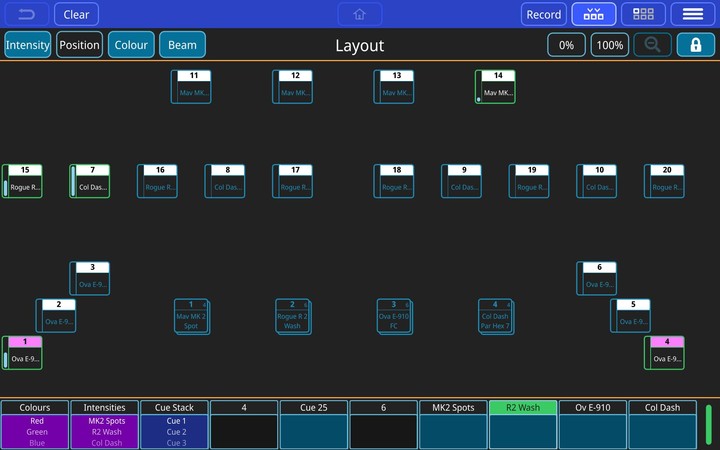Select group 3 Ova E-910 FC
This screenshot has width=720, height=450.
tap(394, 316)
